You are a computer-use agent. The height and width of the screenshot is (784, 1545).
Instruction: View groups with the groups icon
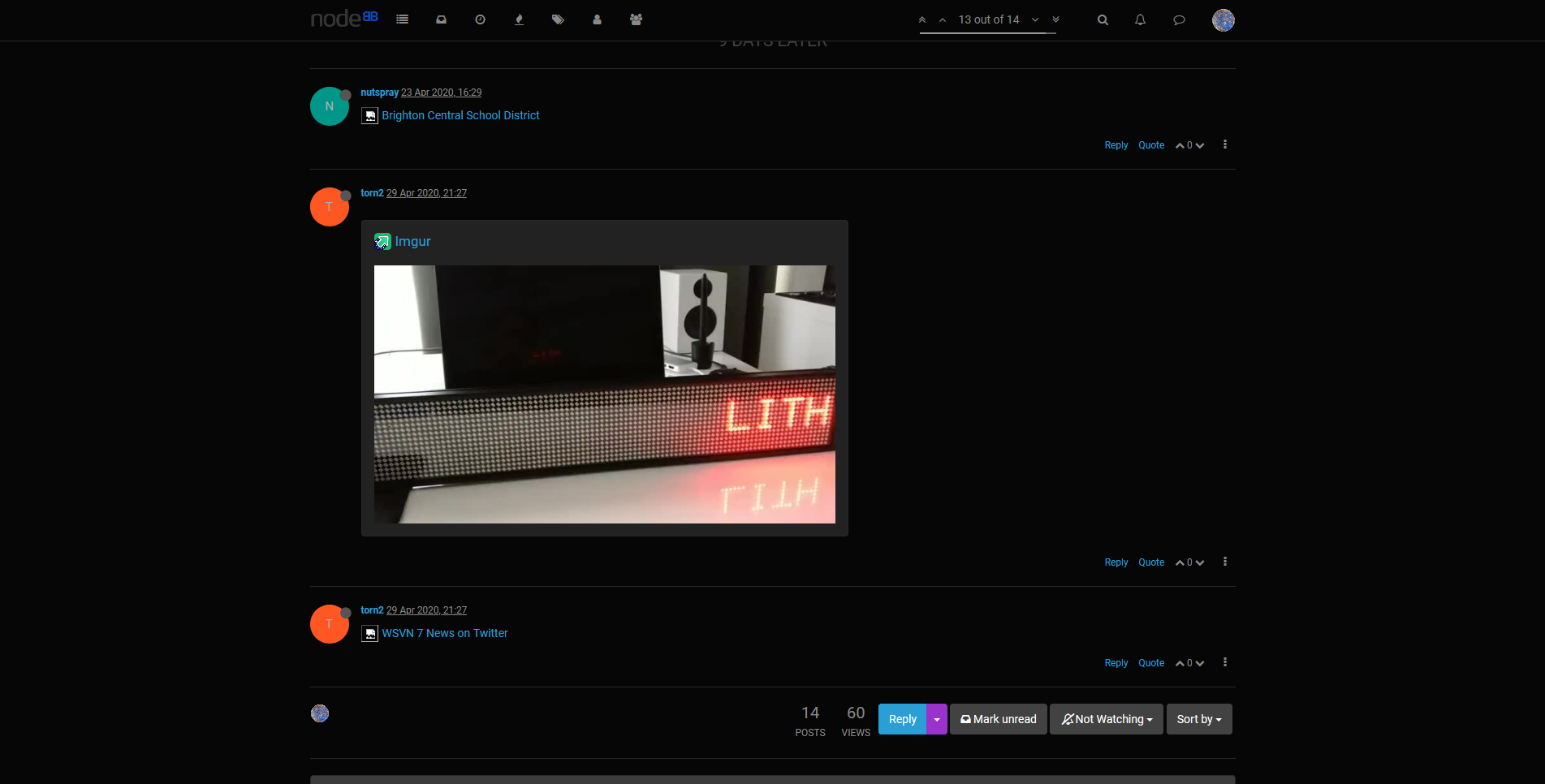pyautogui.click(x=636, y=19)
